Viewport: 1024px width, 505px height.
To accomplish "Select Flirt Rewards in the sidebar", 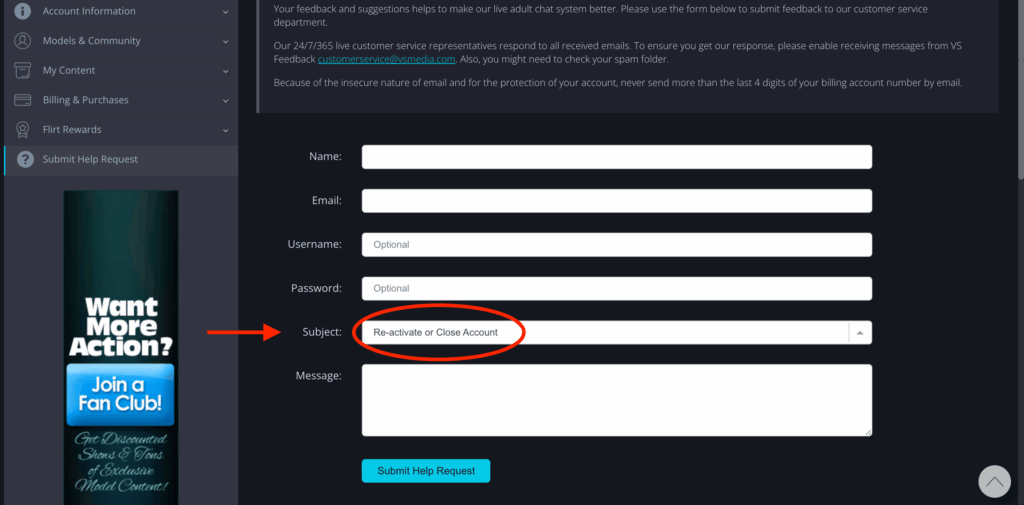I will pos(72,130).
